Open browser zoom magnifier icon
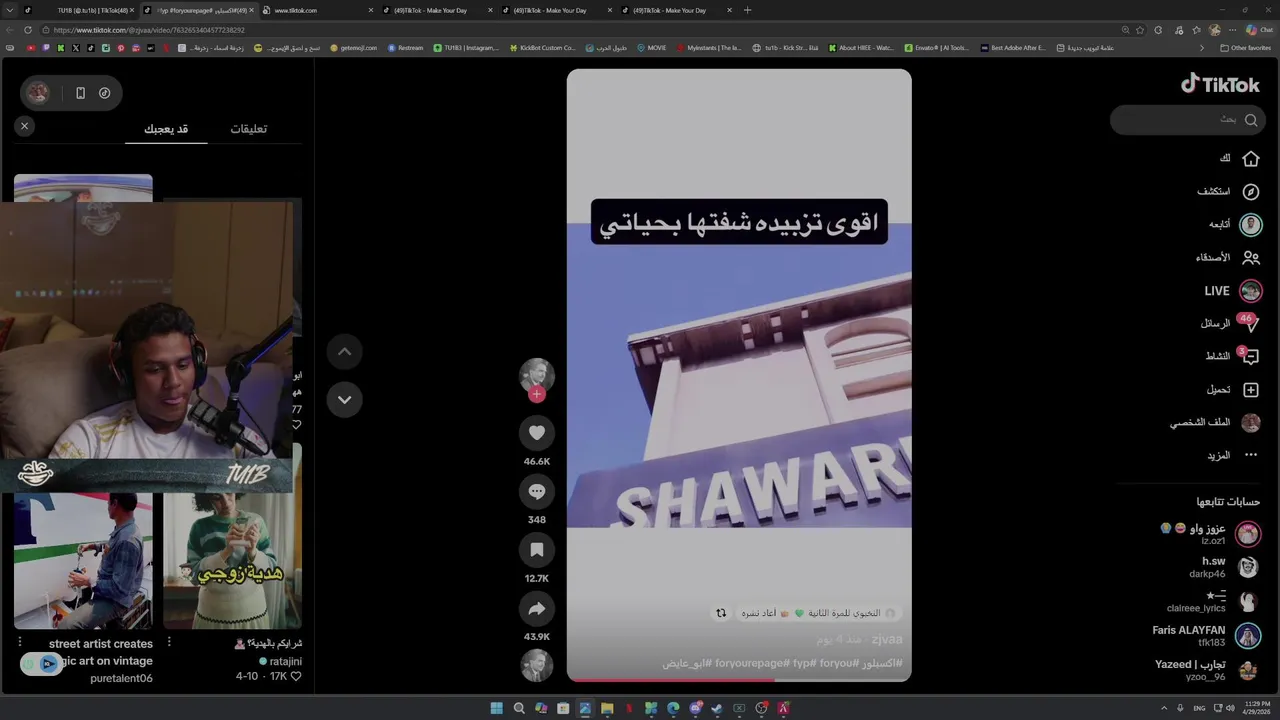The width and height of the screenshot is (1280, 720). [1126, 30]
